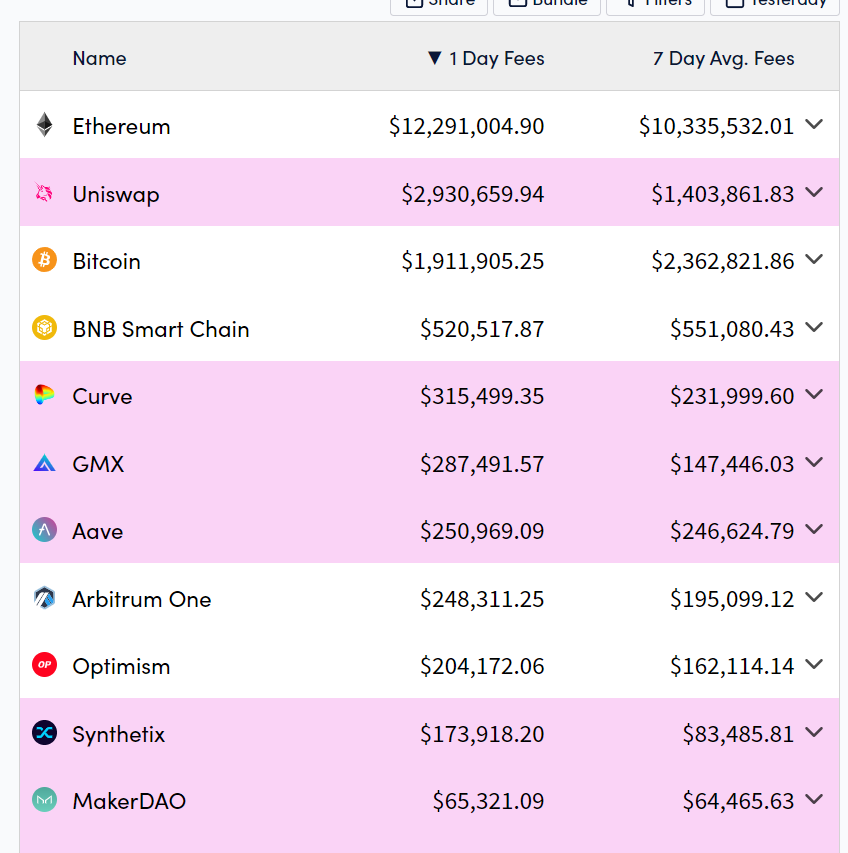Viewport: 848px width, 853px height.
Task: Expand the Ethereum row chevron
Action: (x=814, y=125)
